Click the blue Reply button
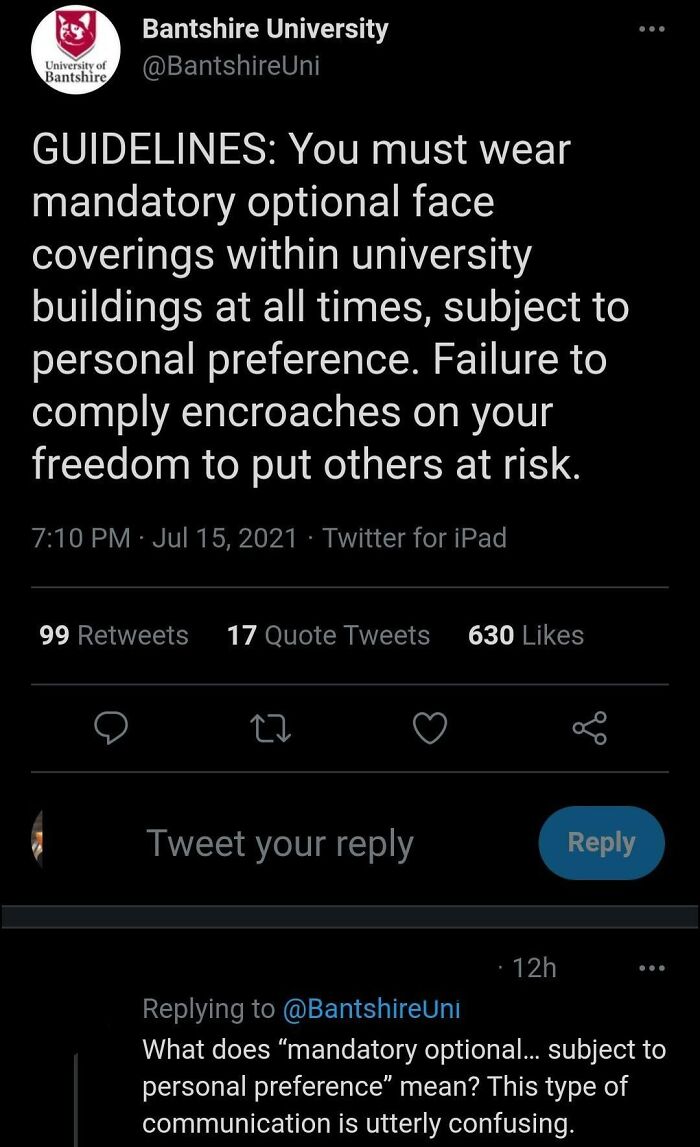Viewport: 700px width, 1147px height. 601,843
